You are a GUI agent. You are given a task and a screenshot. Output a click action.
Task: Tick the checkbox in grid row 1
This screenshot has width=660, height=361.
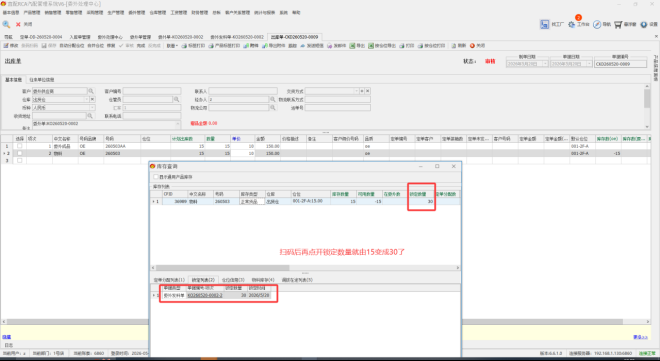pyautogui.click(x=19, y=146)
